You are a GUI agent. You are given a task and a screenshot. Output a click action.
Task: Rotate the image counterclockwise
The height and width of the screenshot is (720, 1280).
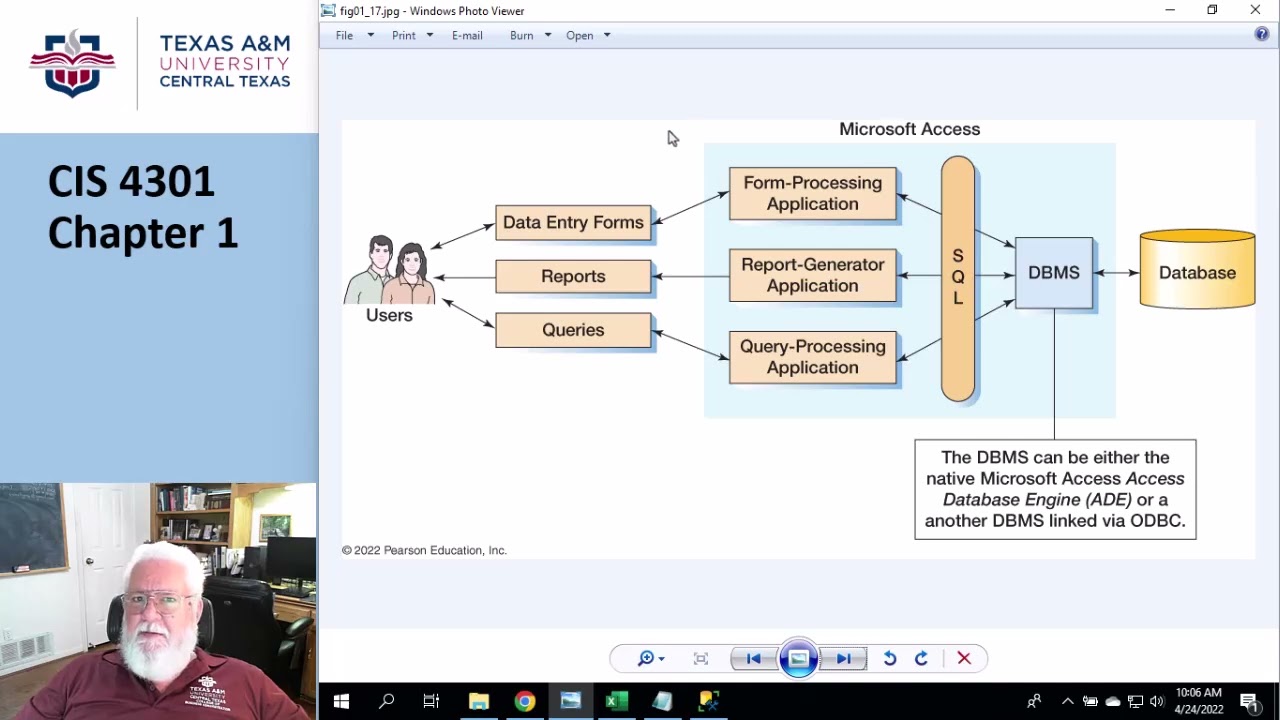(x=889, y=658)
